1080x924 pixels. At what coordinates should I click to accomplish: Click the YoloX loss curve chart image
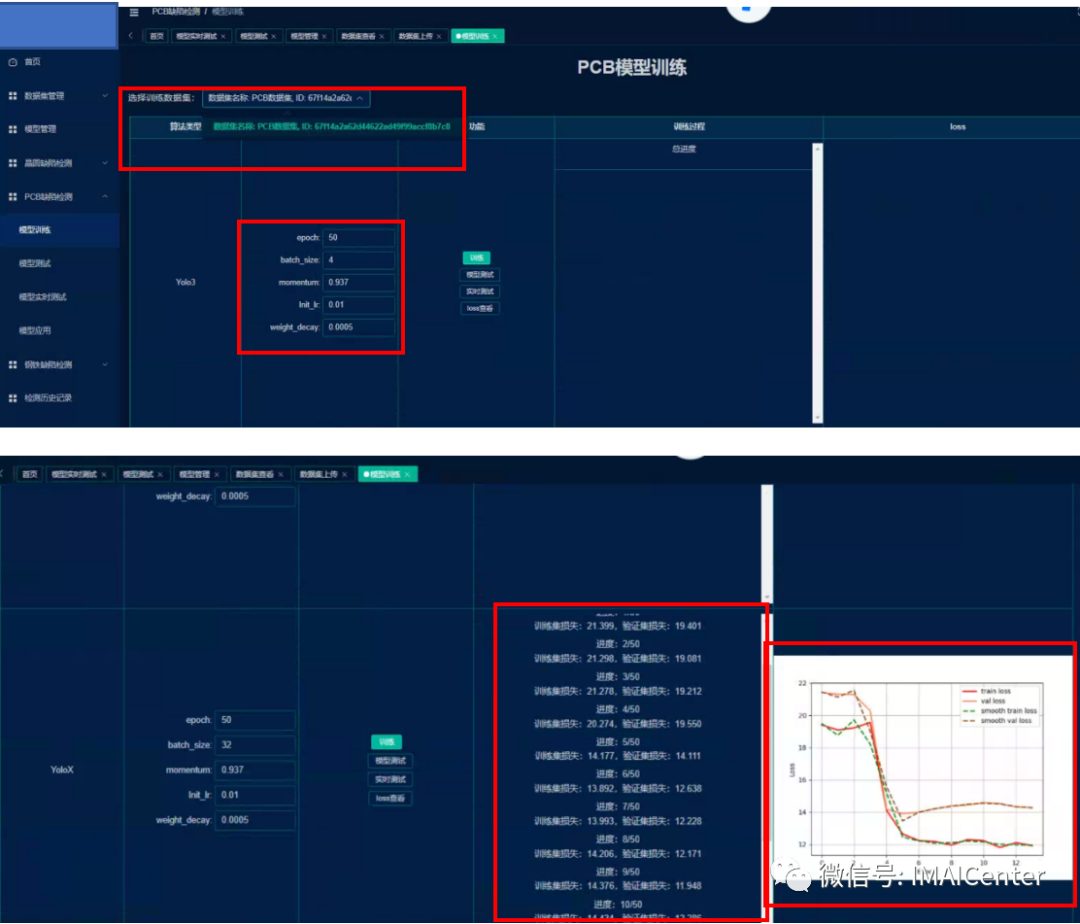tap(923, 768)
